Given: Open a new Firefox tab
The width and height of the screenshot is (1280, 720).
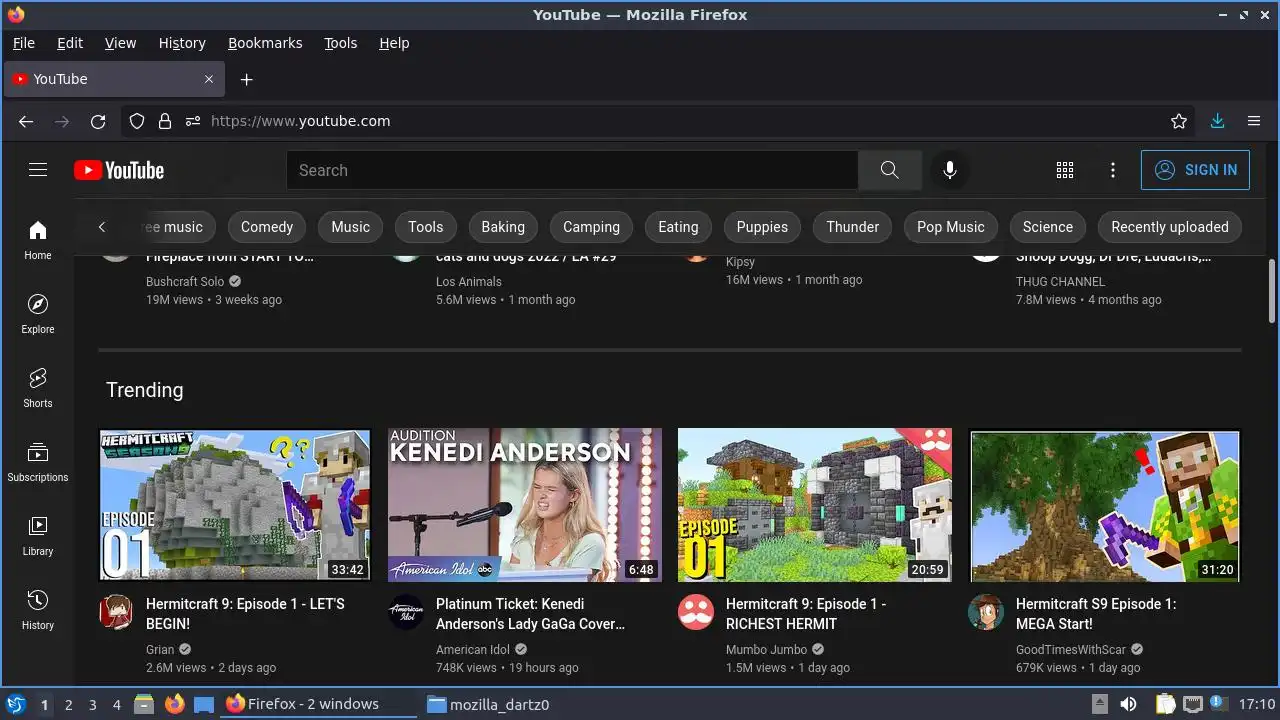Looking at the screenshot, I should coord(247,79).
